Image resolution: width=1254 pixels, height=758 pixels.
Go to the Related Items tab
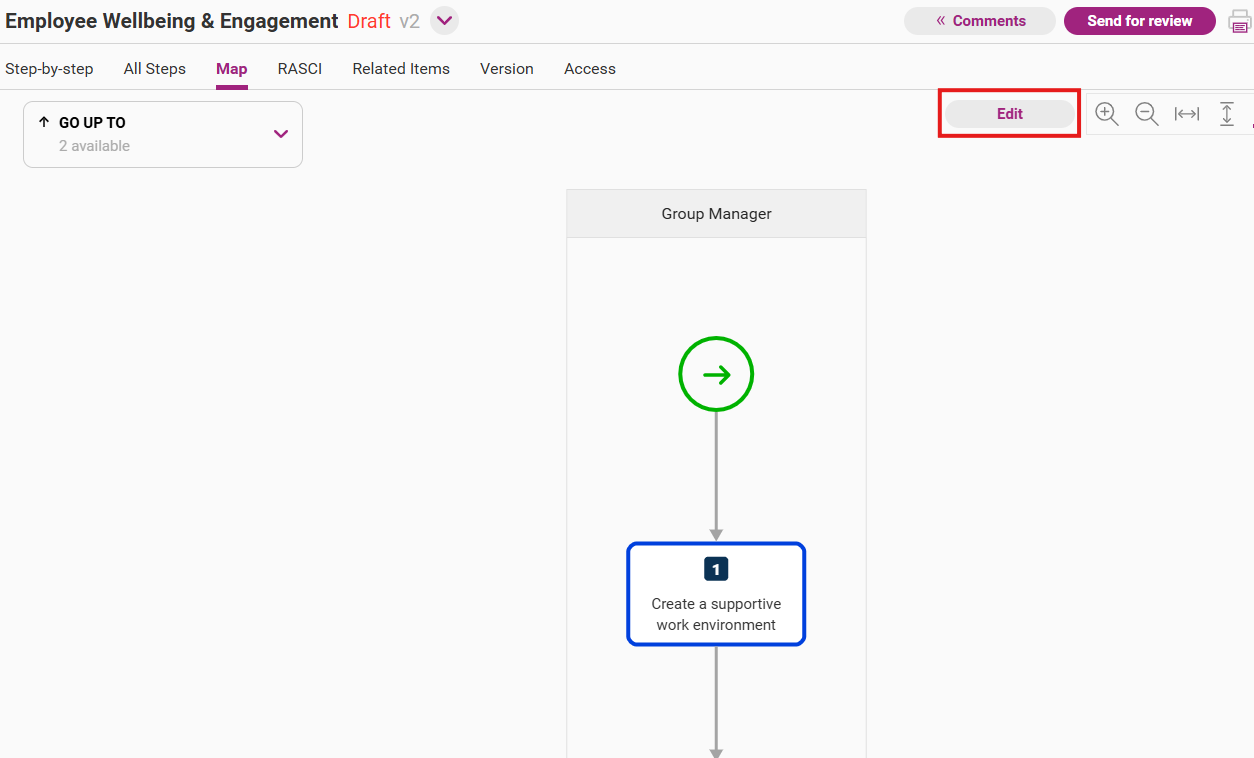tap(401, 69)
